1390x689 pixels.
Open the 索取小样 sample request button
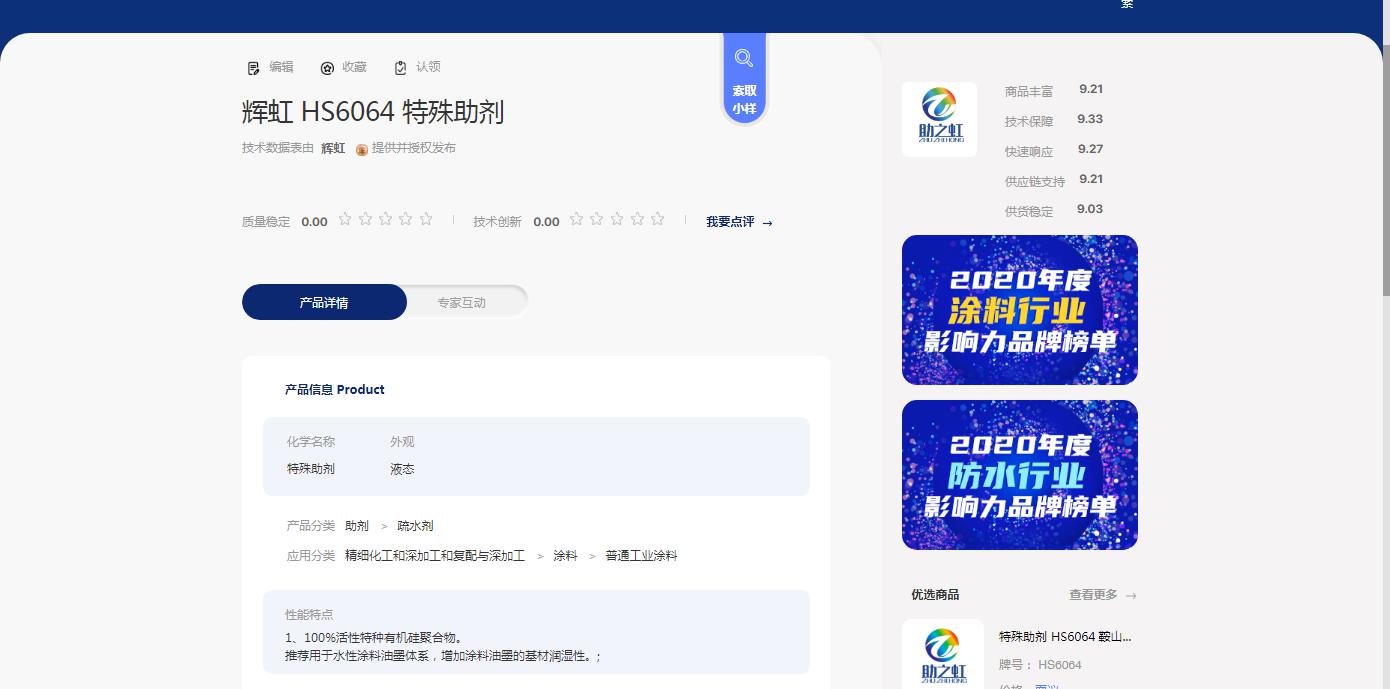pyautogui.click(x=744, y=80)
